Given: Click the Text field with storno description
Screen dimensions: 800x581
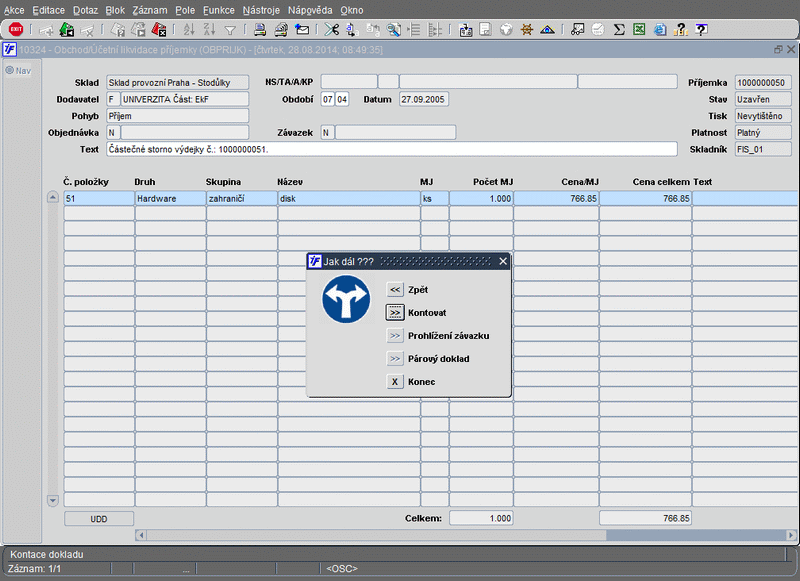Looking at the screenshot, I should (390, 149).
